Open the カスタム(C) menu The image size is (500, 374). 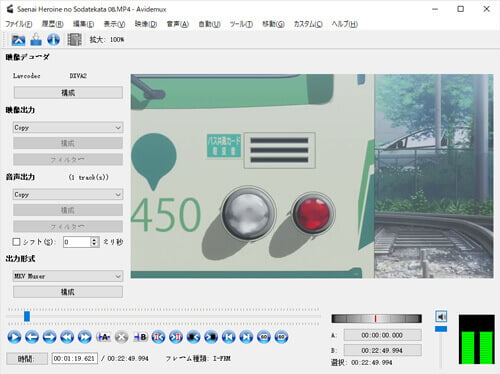[308, 24]
